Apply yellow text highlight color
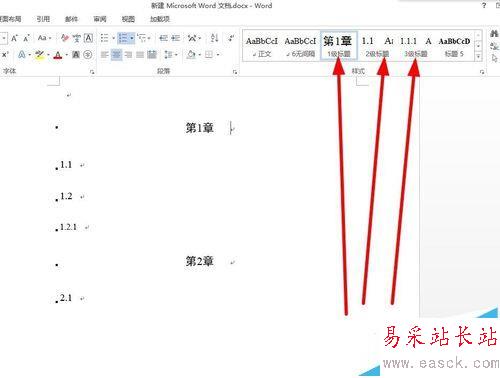Viewport: 500px width, 378px height. [40, 54]
